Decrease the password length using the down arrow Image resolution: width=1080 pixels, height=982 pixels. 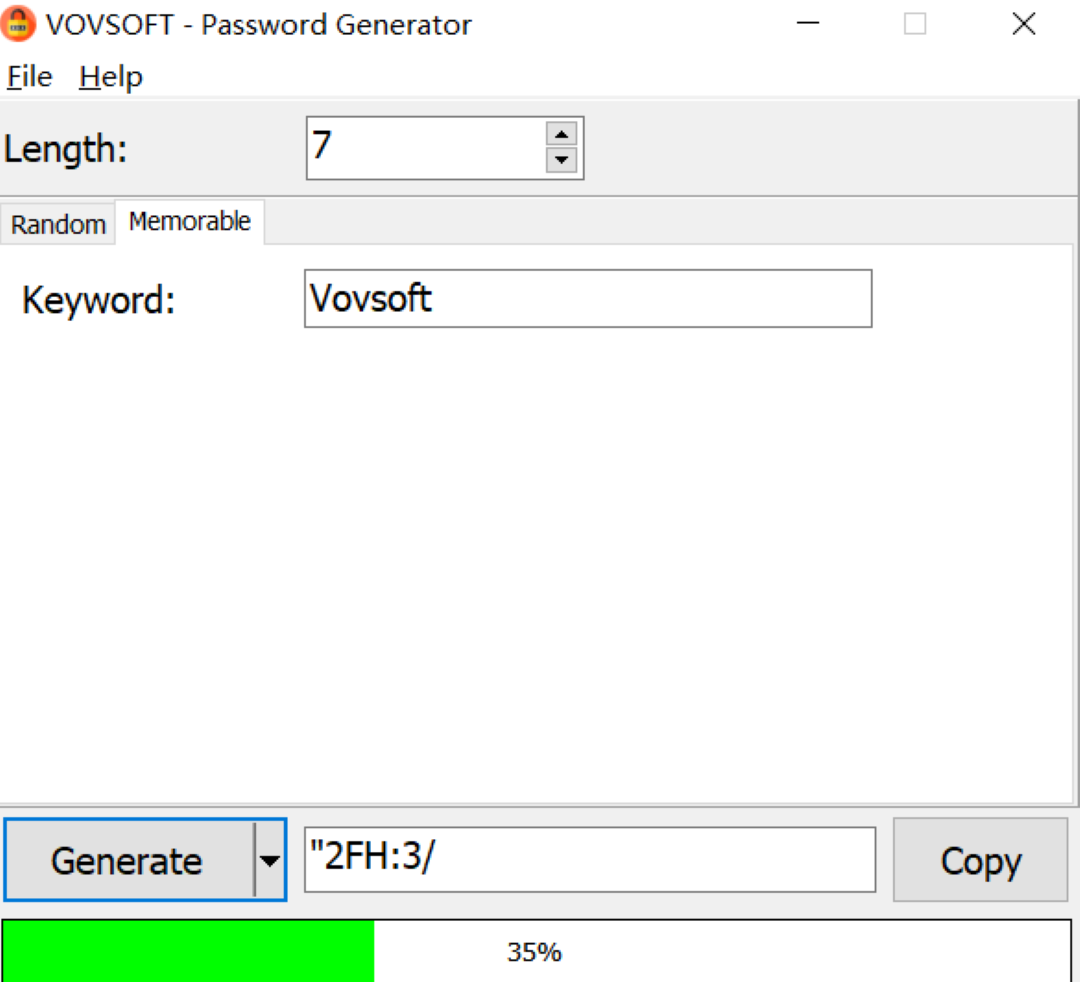tap(561, 162)
